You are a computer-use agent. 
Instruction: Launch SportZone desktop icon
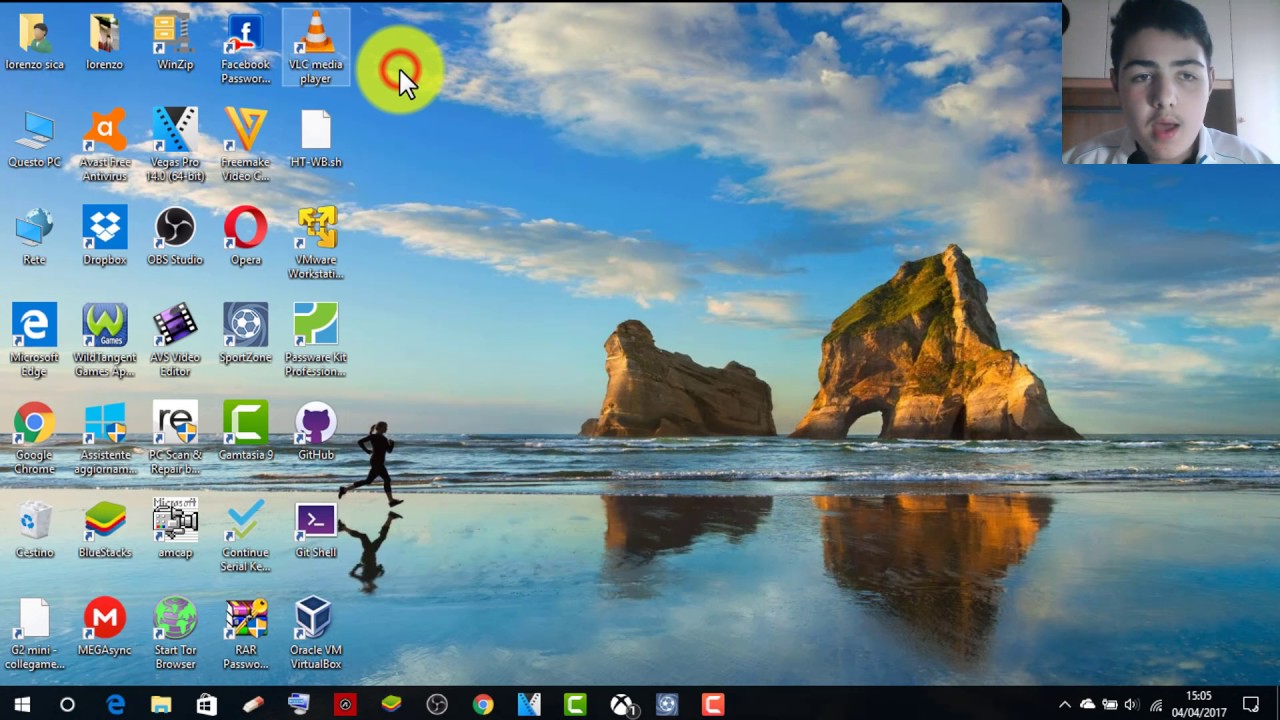(245, 334)
